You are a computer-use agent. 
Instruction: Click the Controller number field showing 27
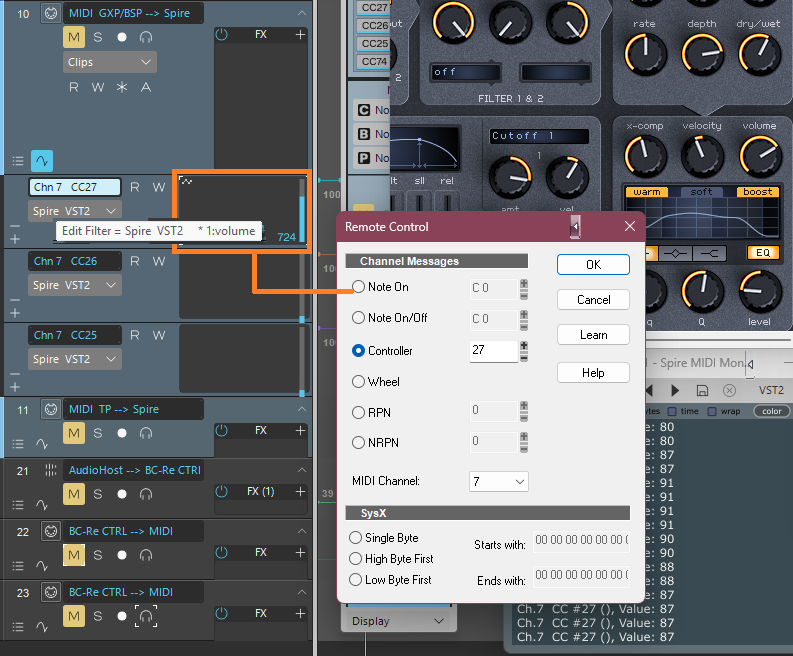pos(493,351)
